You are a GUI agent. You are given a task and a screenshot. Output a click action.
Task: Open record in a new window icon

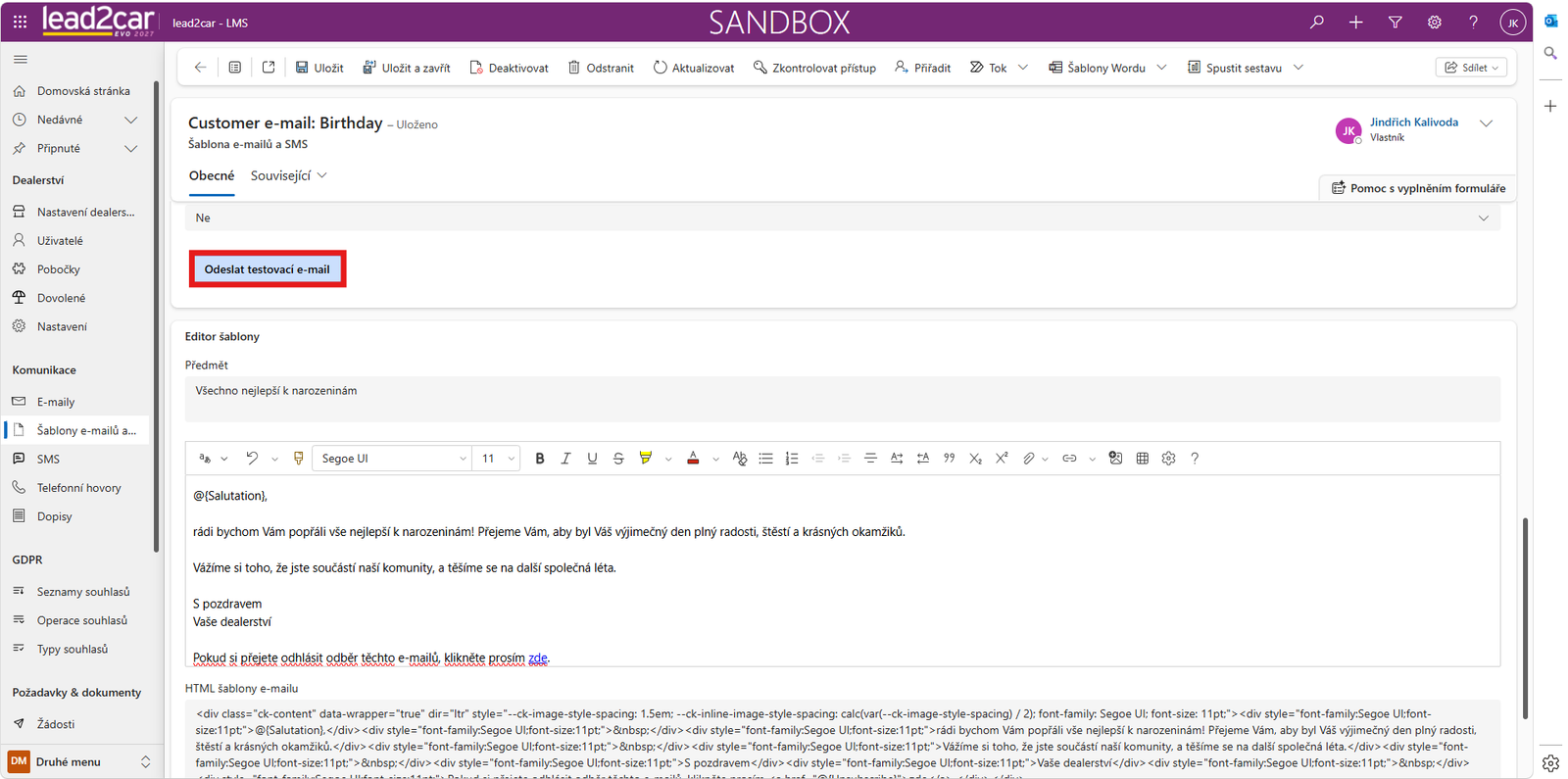point(269,68)
